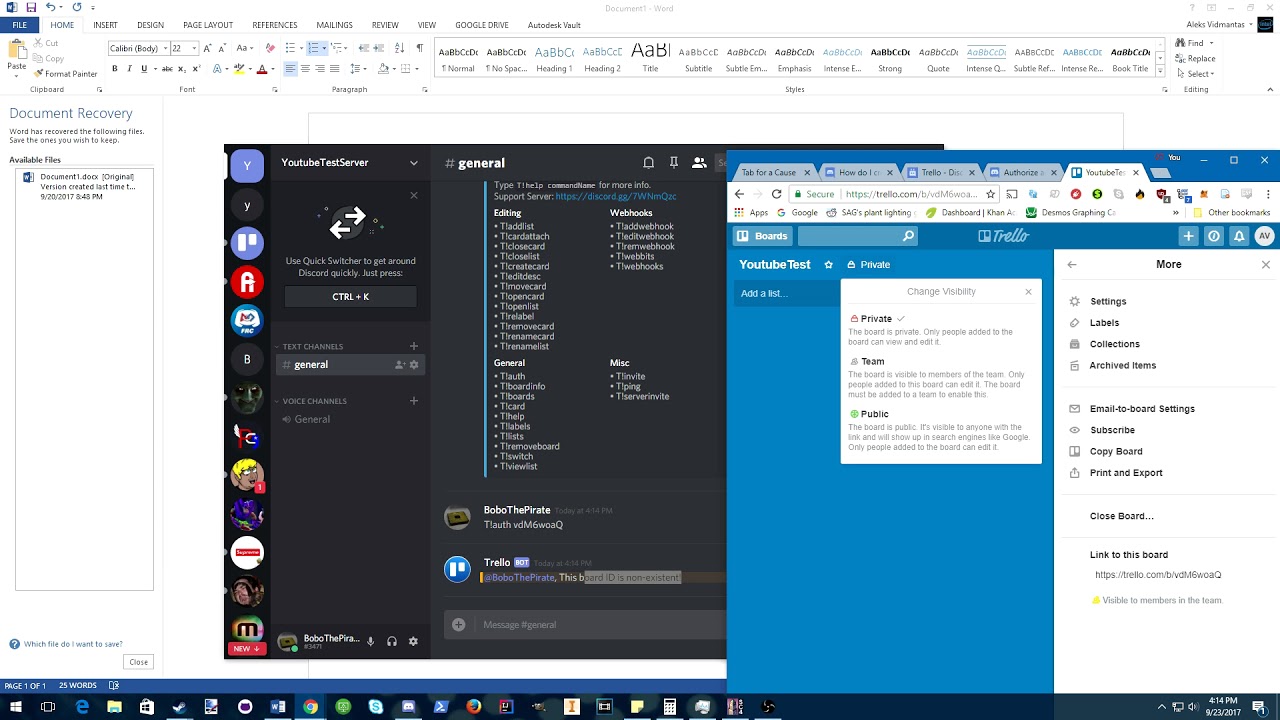This screenshot has width=1280, height=720.
Task: Click the text highlight color yellow swatch
Action: tap(238, 69)
